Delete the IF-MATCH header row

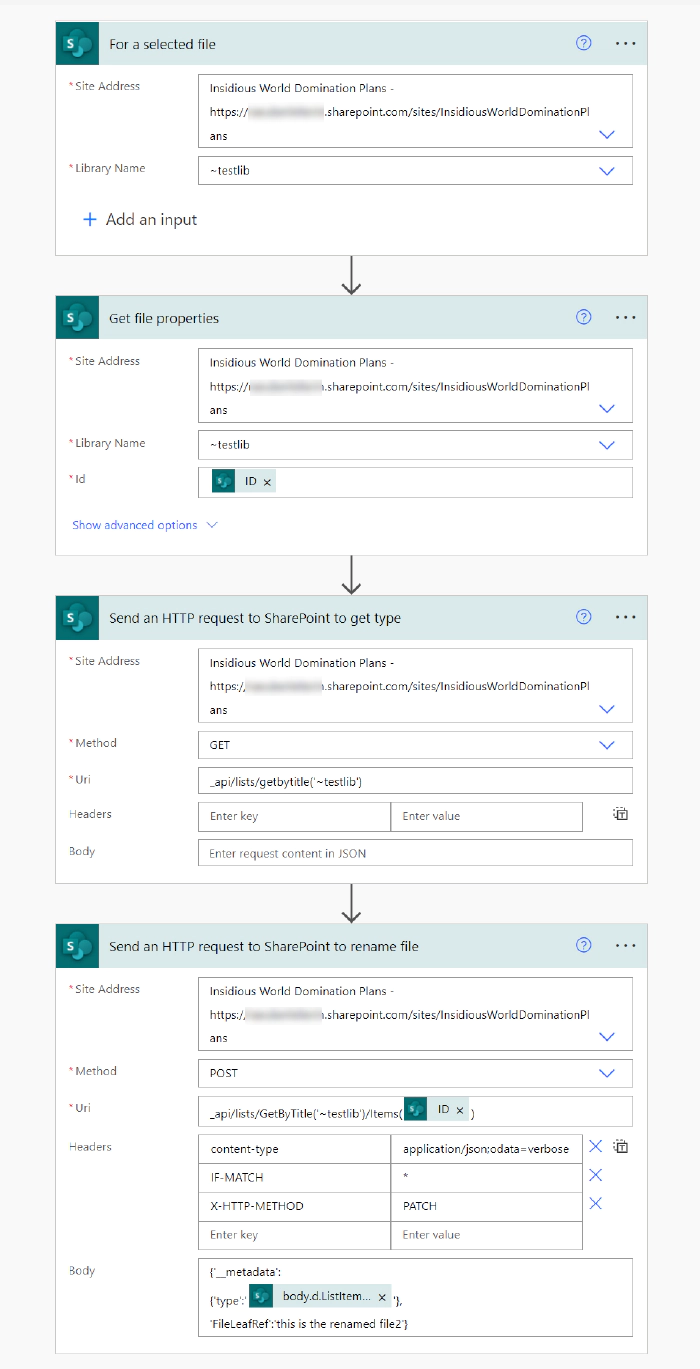[595, 1175]
